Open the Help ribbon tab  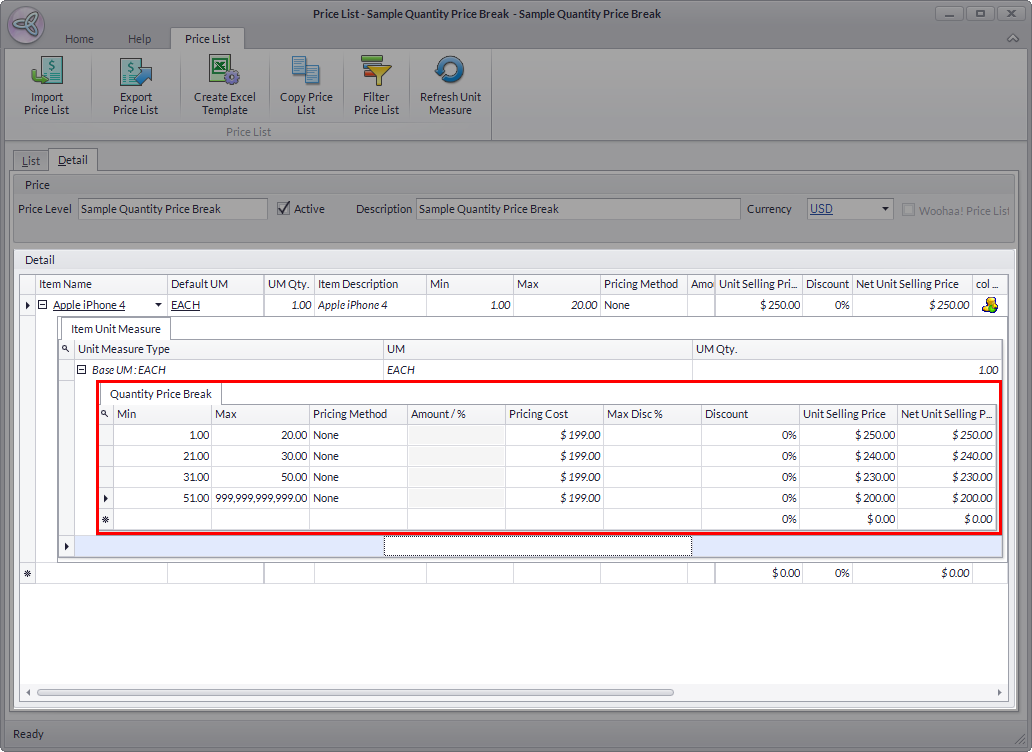(139, 39)
